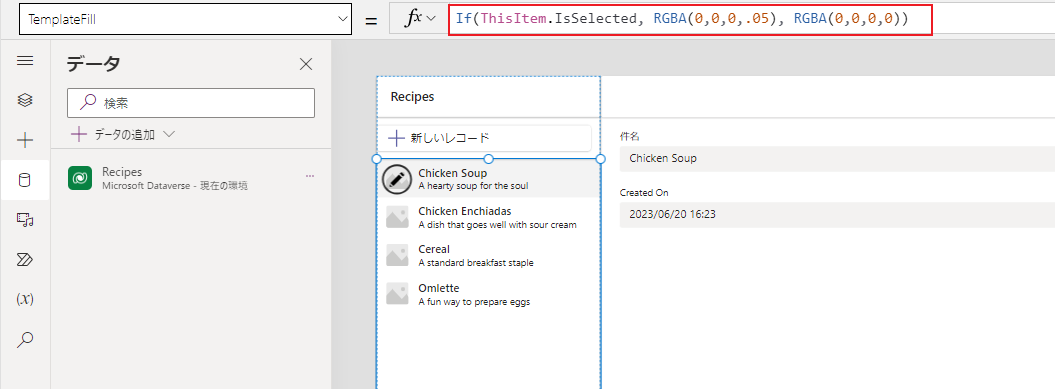Expand the データの追加 chevron

169,135
